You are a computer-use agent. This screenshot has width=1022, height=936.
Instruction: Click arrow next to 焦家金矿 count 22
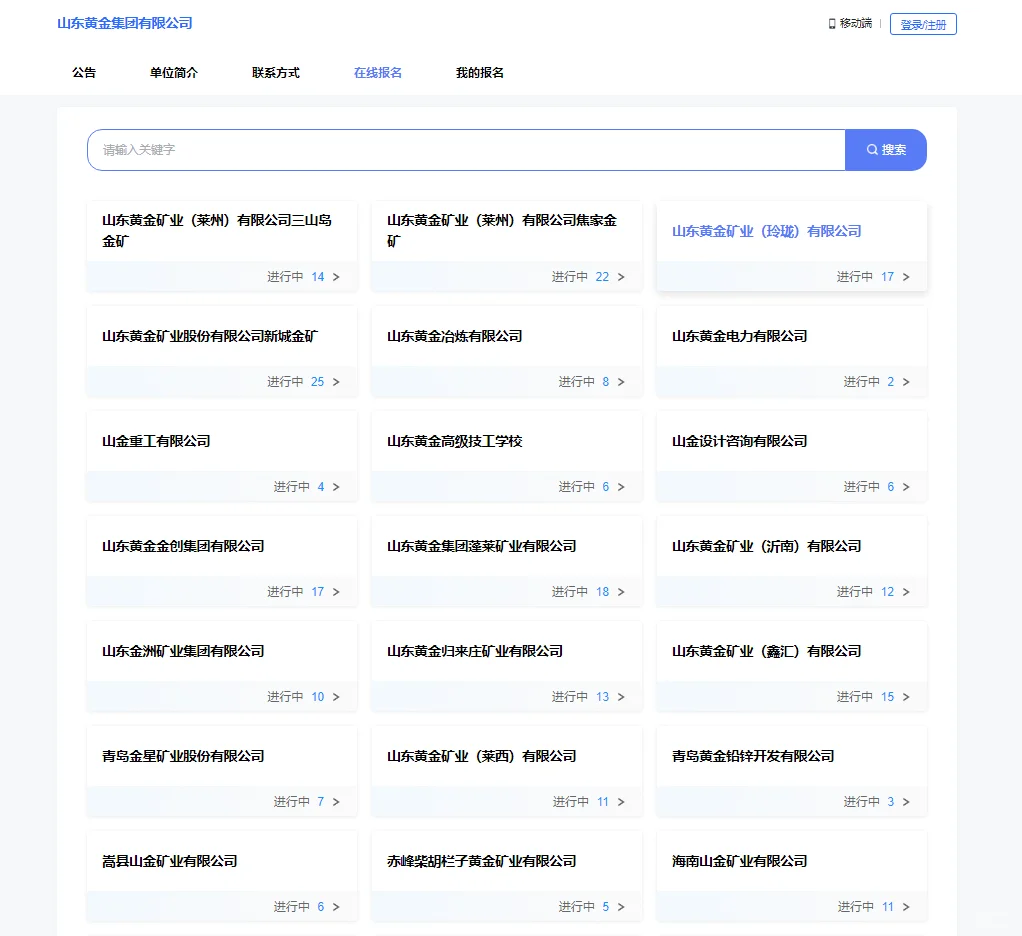[621, 277]
